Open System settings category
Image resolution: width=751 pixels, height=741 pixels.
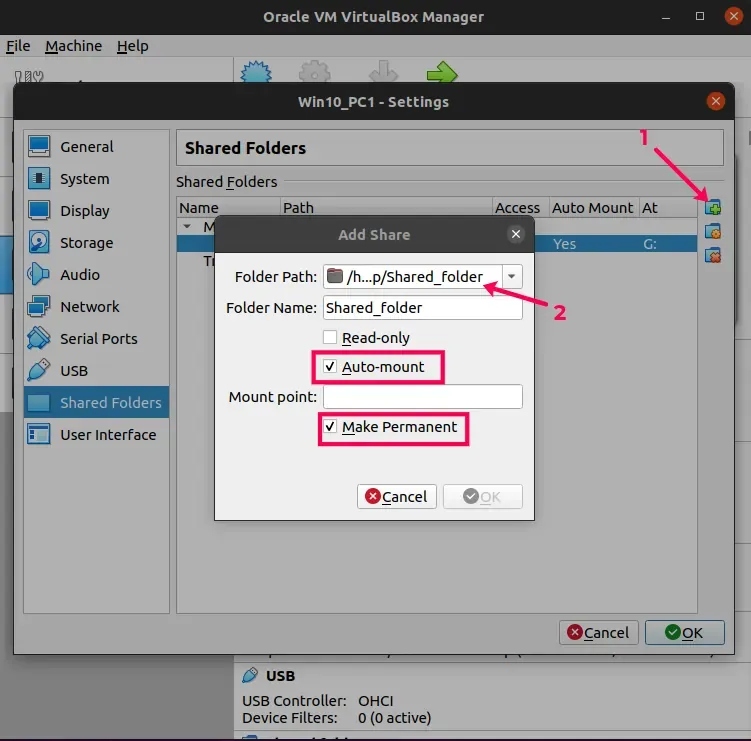pyautogui.click(x=96, y=179)
